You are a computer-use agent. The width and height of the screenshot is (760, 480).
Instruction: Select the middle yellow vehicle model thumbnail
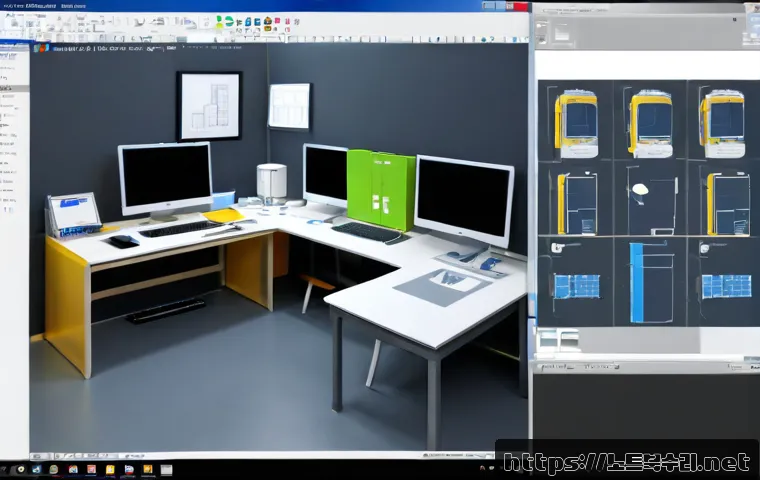coord(651,123)
